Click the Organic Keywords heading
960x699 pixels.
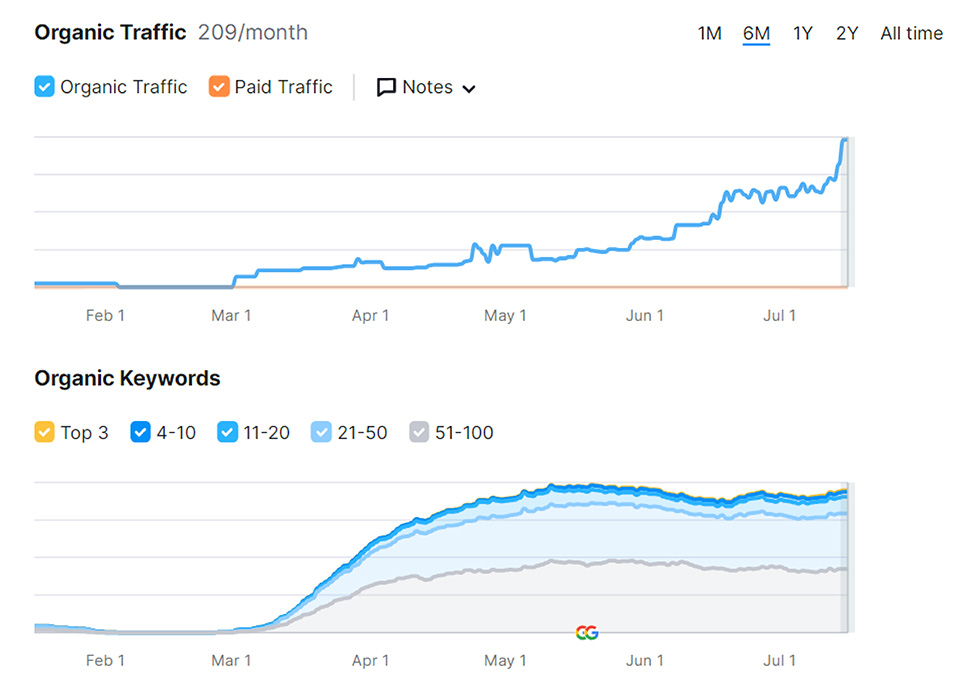point(127,378)
